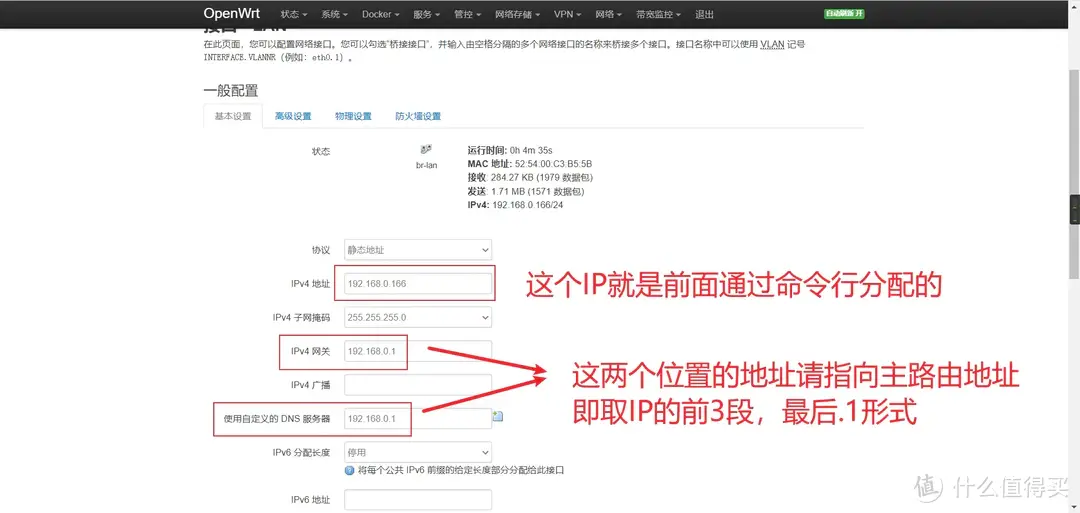Click the IPv4 地址 input field

pos(417,284)
